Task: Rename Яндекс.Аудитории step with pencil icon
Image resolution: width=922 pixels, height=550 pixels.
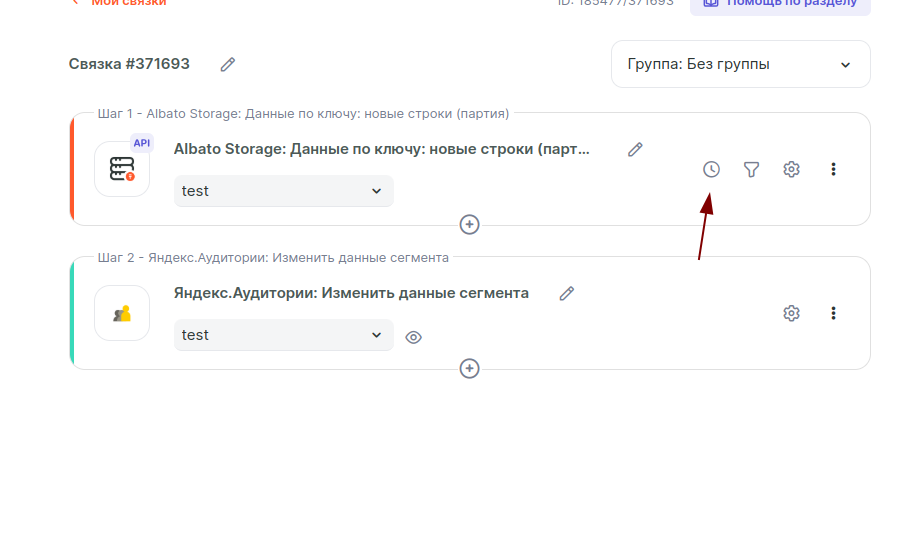Action: pos(567,293)
